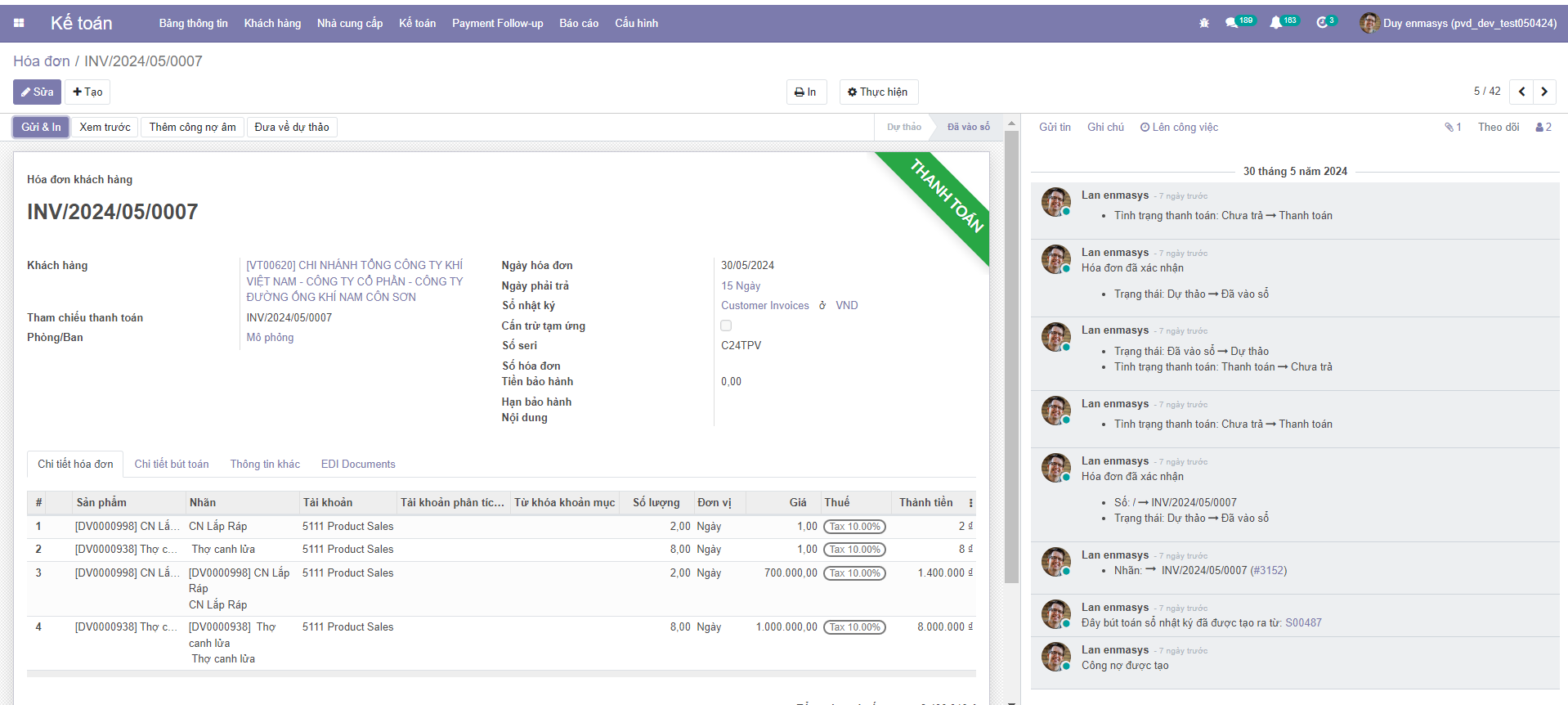Click the debug bug icon in navbar
The width and height of the screenshot is (1568, 705).
point(1203,24)
